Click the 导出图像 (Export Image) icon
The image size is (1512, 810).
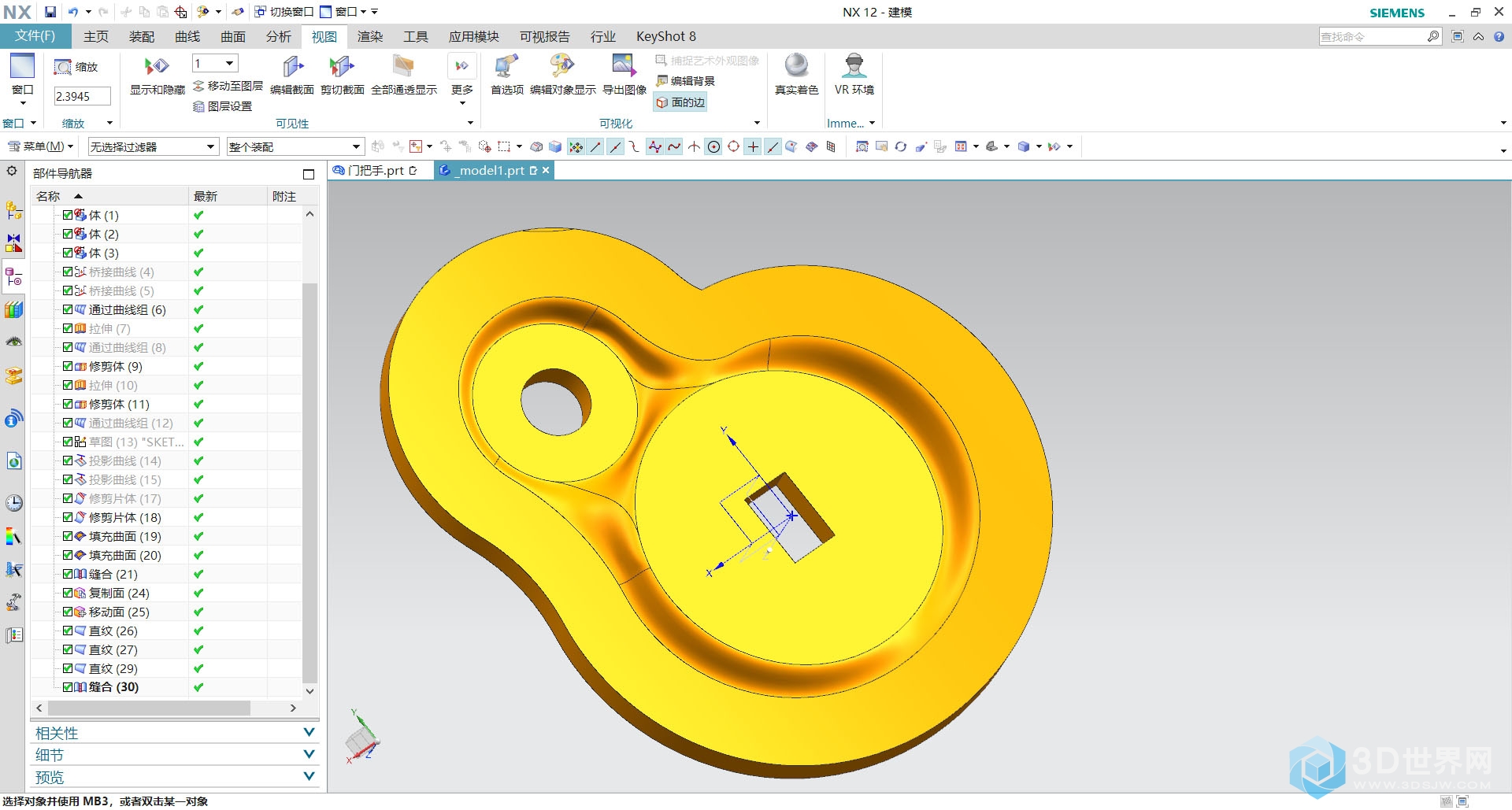pos(624,67)
